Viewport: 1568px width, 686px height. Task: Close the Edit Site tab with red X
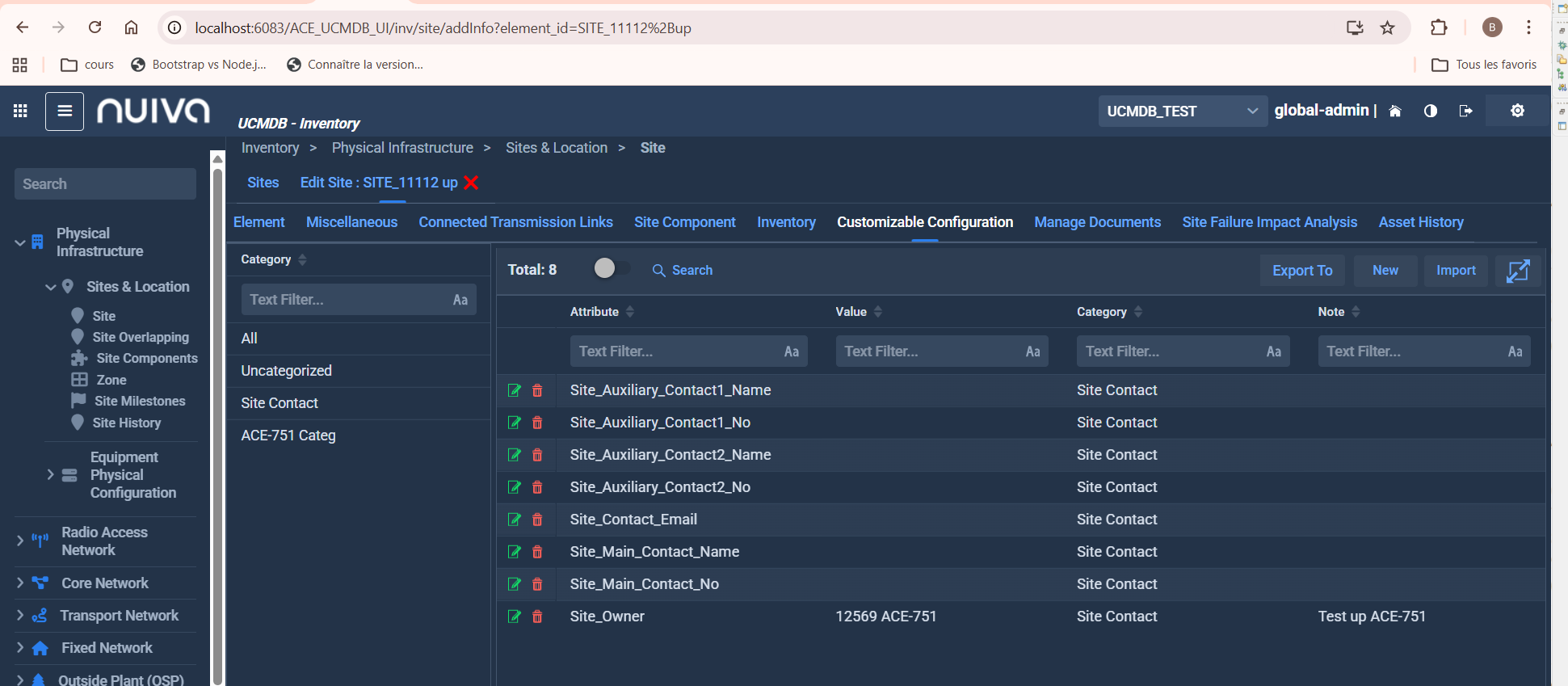(472, 183)
